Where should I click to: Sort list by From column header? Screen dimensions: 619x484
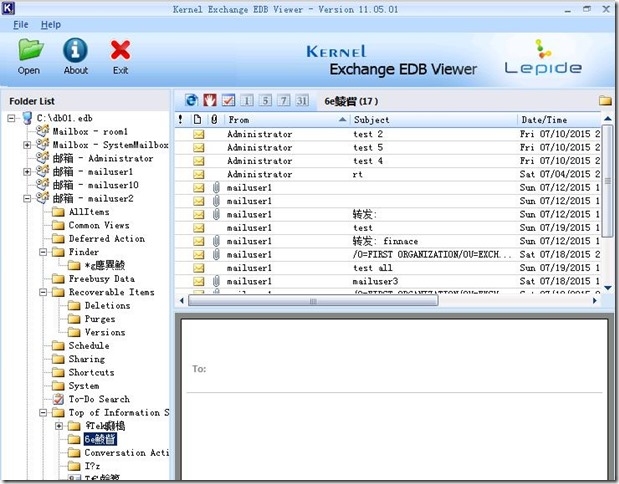pos(287,119)
